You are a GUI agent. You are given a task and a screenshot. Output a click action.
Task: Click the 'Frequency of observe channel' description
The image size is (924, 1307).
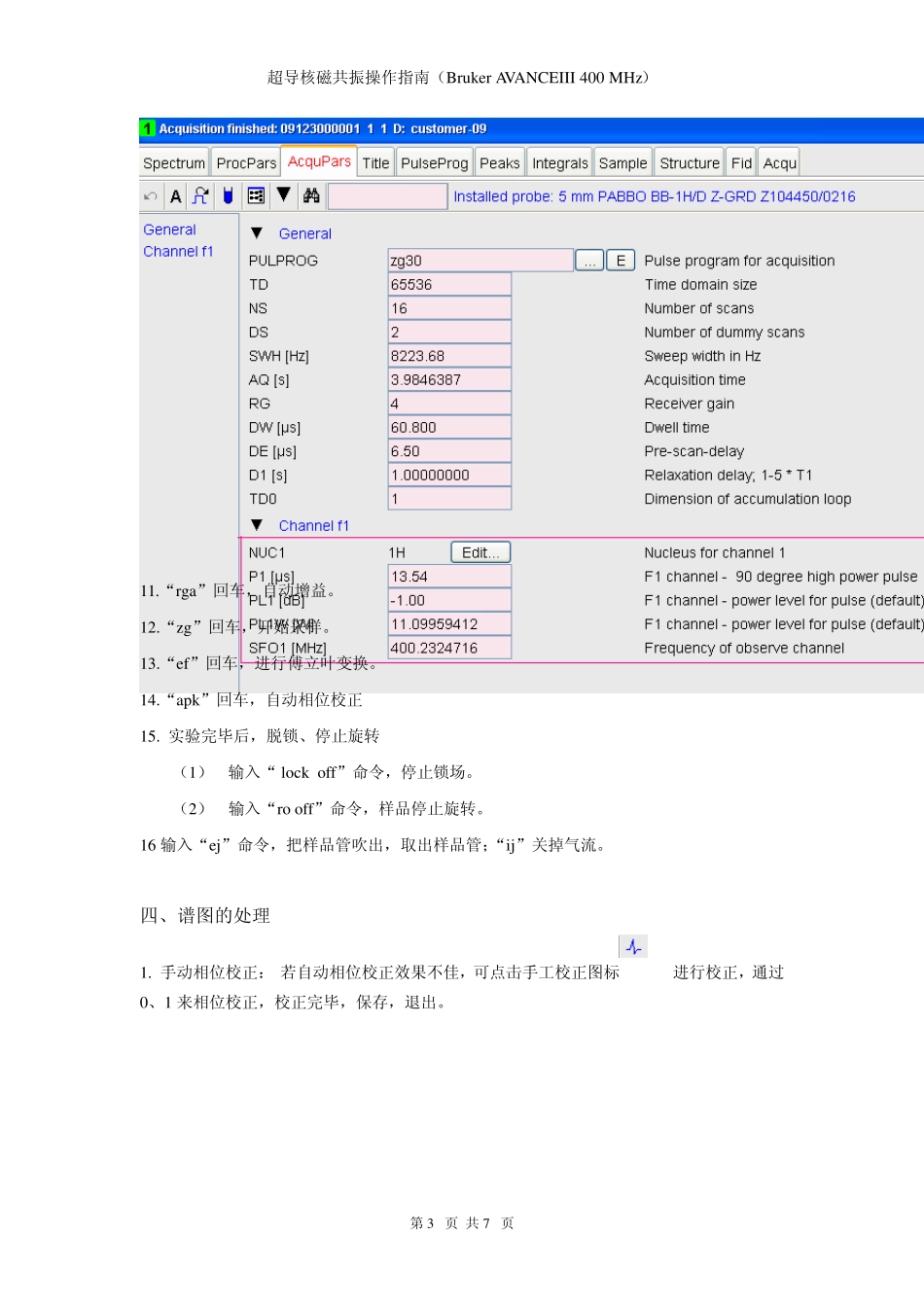744,649
